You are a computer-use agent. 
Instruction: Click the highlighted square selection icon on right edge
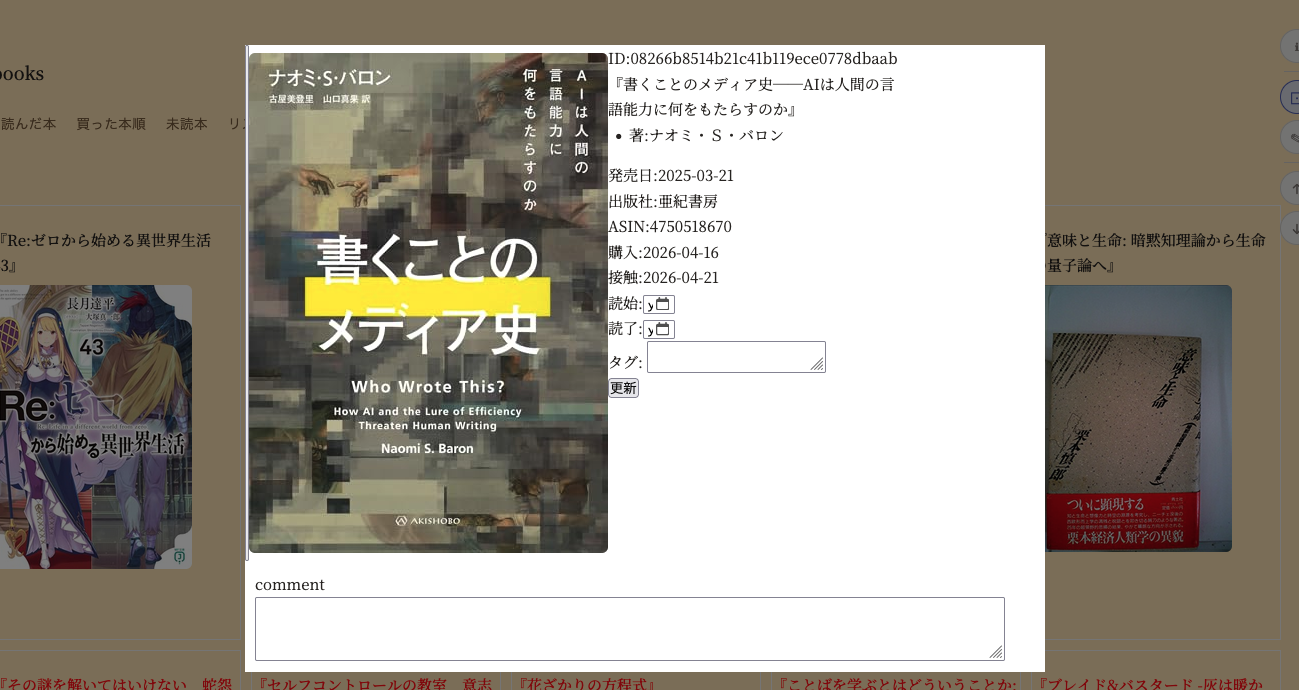(1293, 97)
